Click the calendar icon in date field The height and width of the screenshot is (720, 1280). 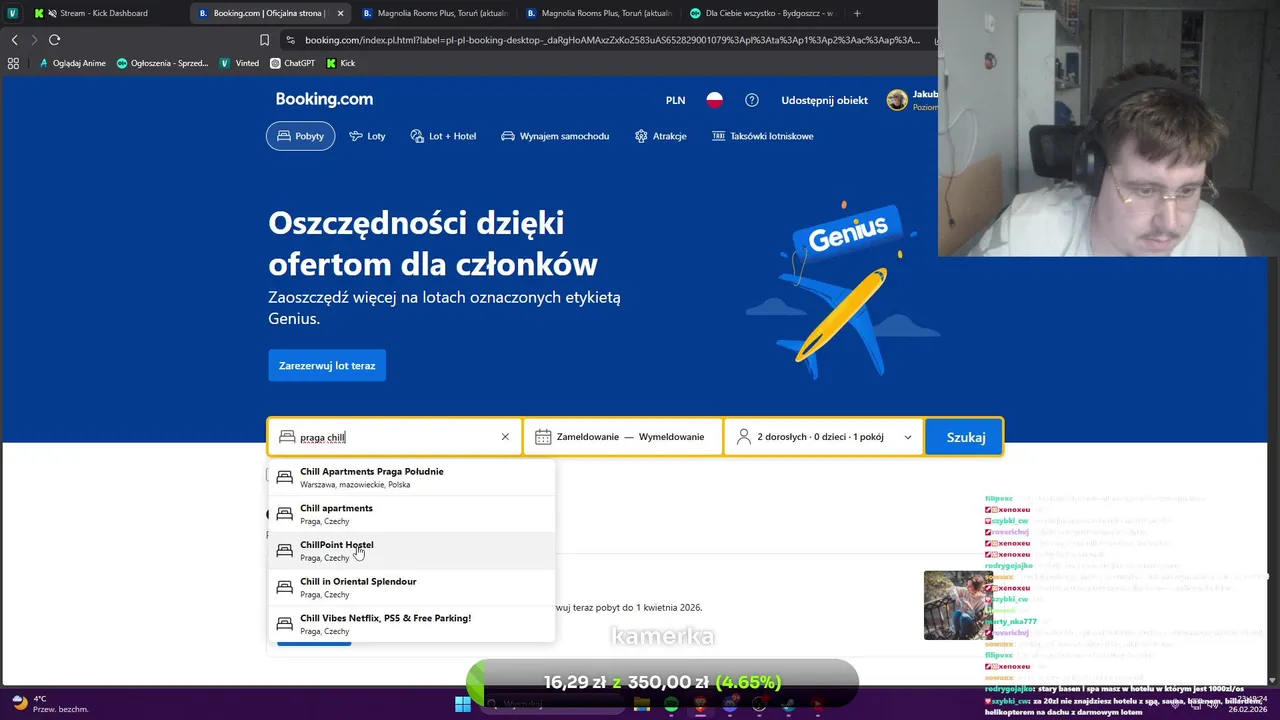pos(543,437)
